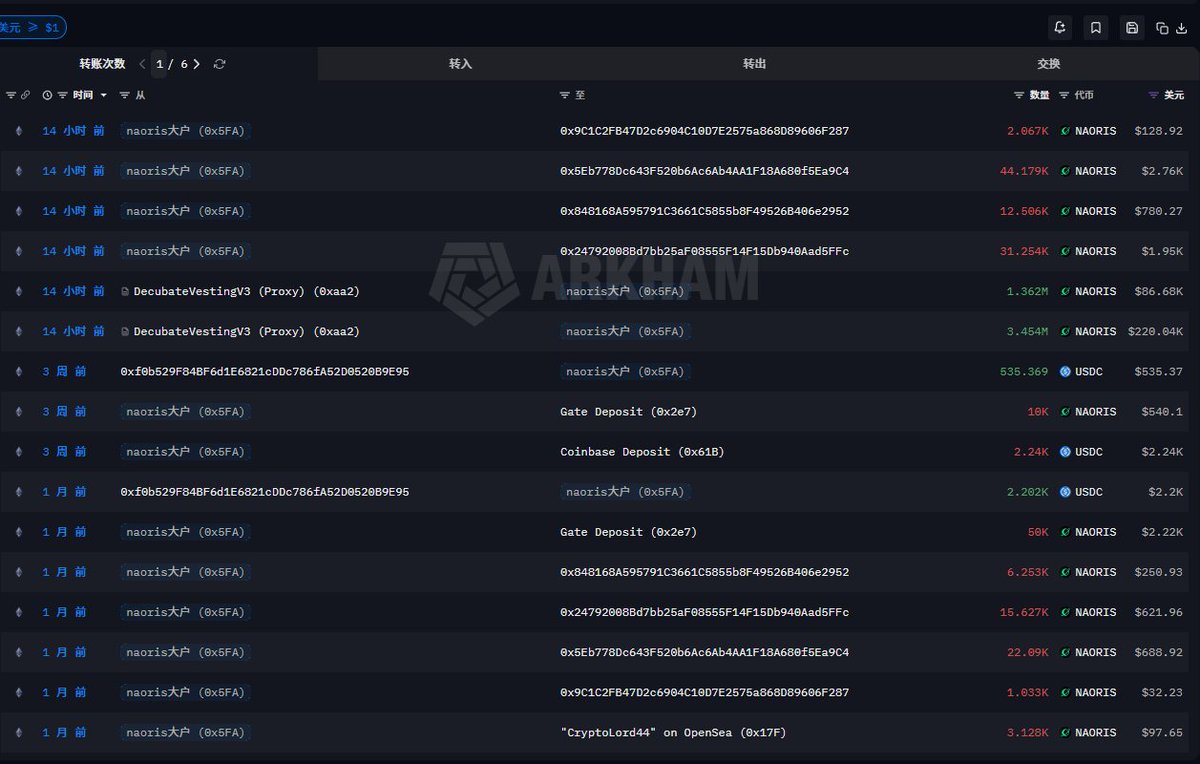Image resolution: width=1200 pixels, height=764 pixels.
Task: Click the USDC token icon in $2.2K row
Action: [x=1065, y=492]
